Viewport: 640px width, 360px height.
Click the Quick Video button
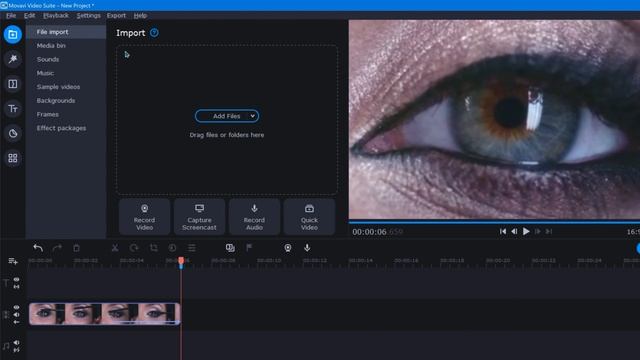[309, 217]
